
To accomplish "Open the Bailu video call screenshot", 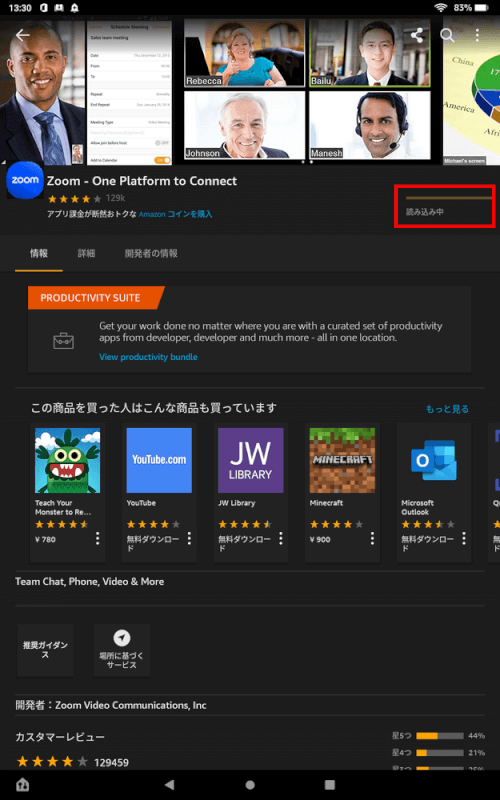I will (x=369, y=53).
